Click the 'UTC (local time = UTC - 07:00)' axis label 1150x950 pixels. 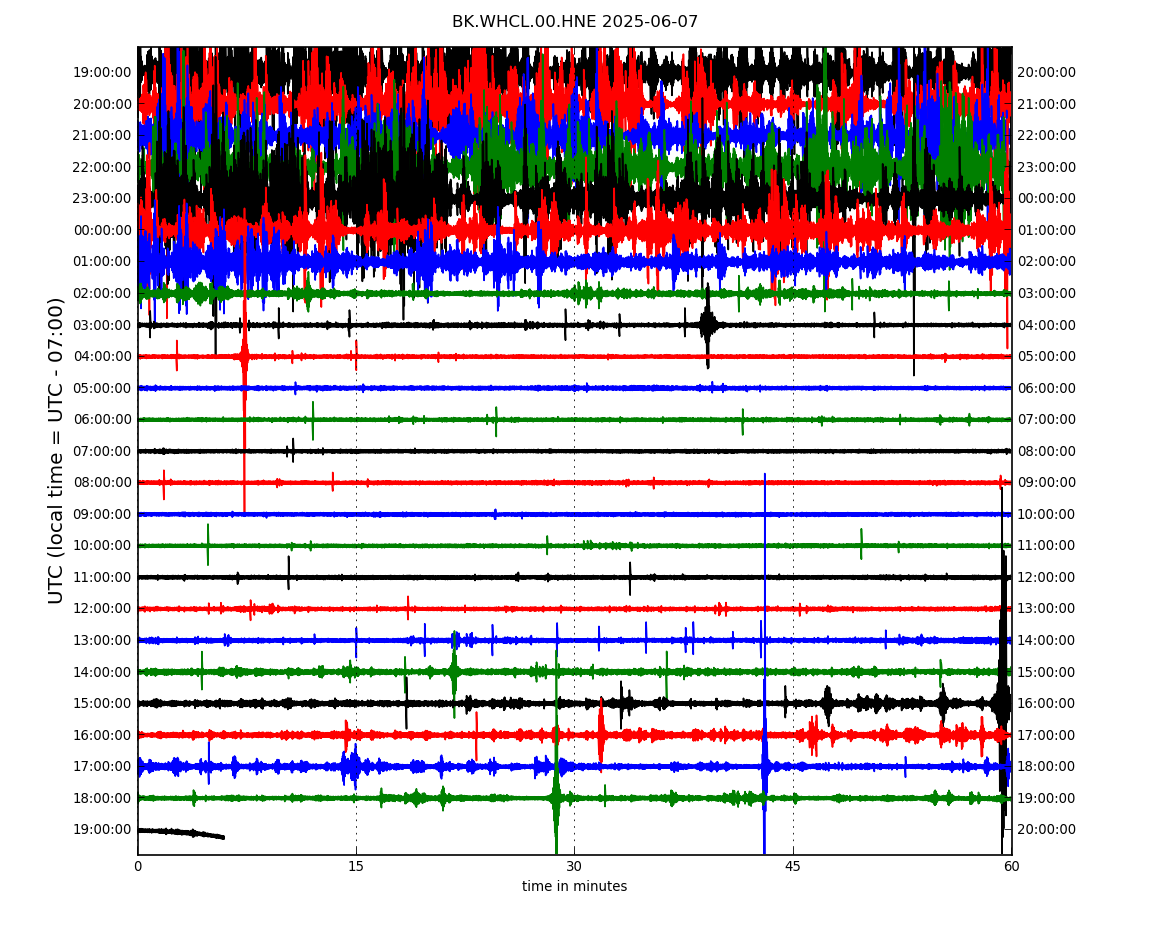pos(56,450)
